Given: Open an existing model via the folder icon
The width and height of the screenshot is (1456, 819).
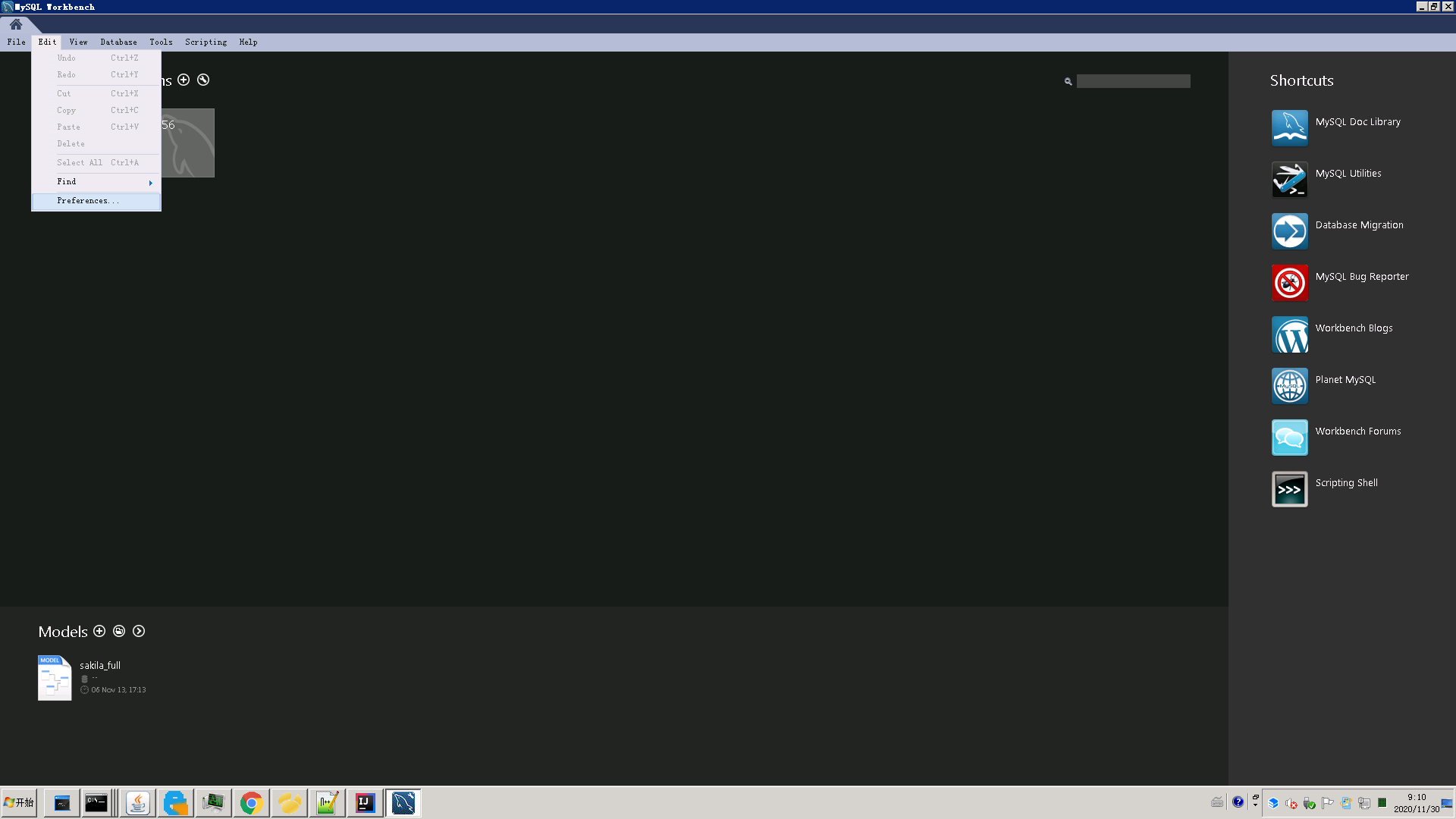Looking at the screenshot, I should [119, 631].
